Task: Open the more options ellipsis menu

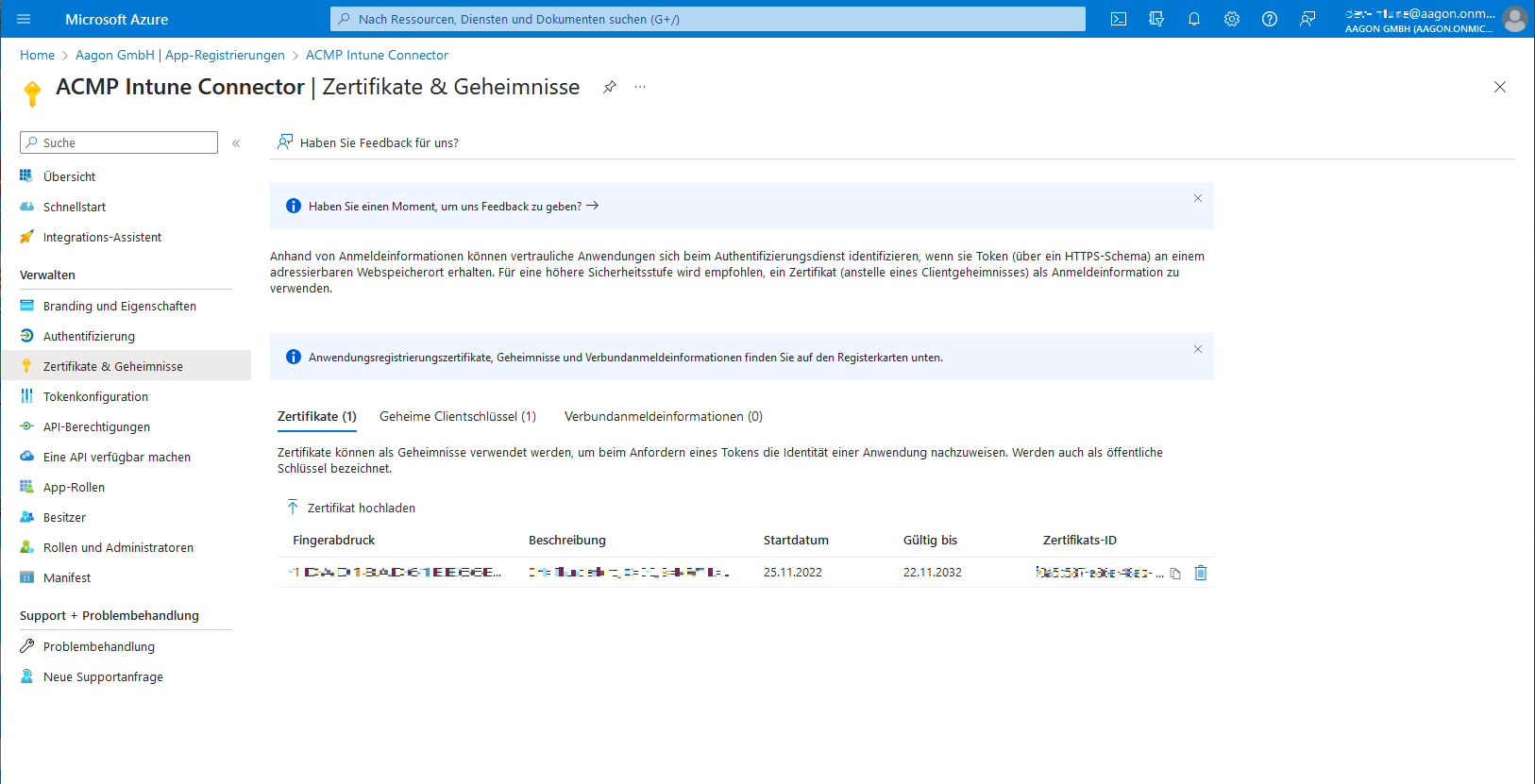Action: [640, 87]
